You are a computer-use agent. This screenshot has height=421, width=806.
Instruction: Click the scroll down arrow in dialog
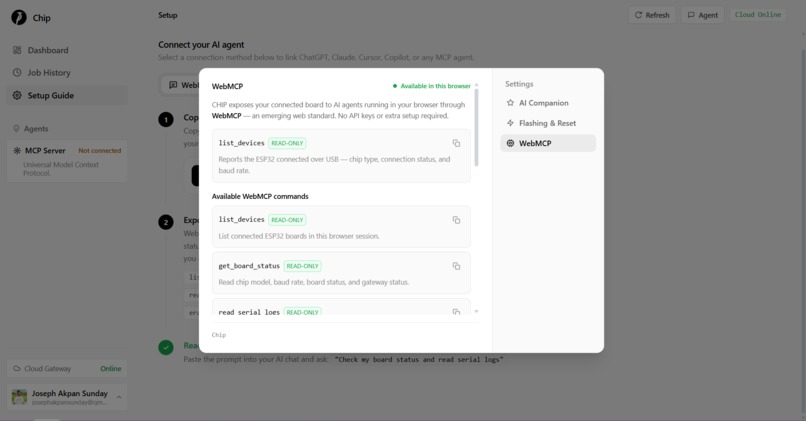pyautogui.click(x=477, y=312)
